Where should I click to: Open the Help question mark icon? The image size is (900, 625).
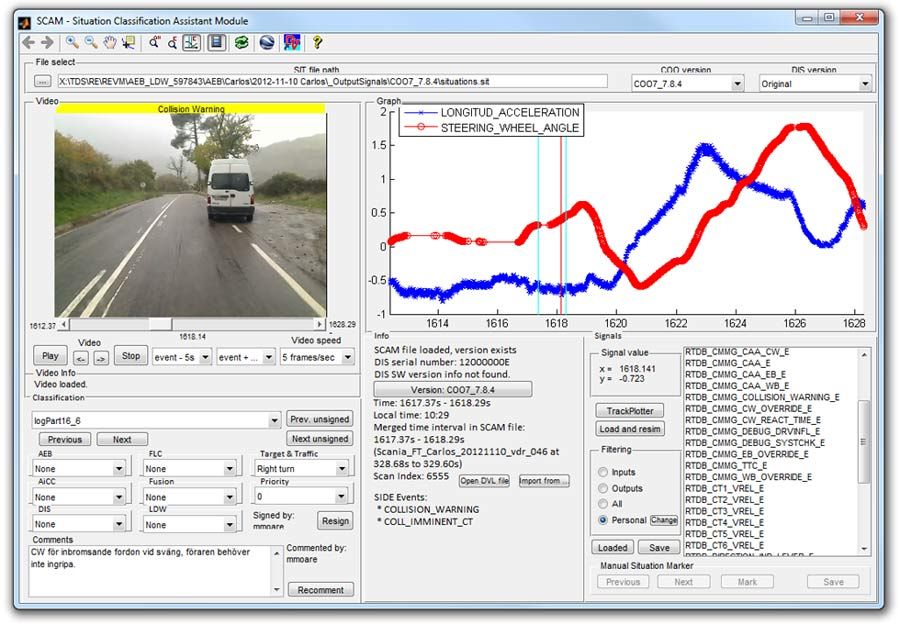click(316, 42)
